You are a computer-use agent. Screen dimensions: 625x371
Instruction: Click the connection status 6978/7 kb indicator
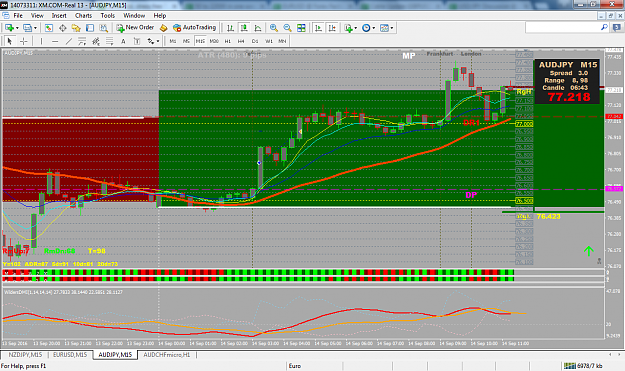[x=583, y=366]
